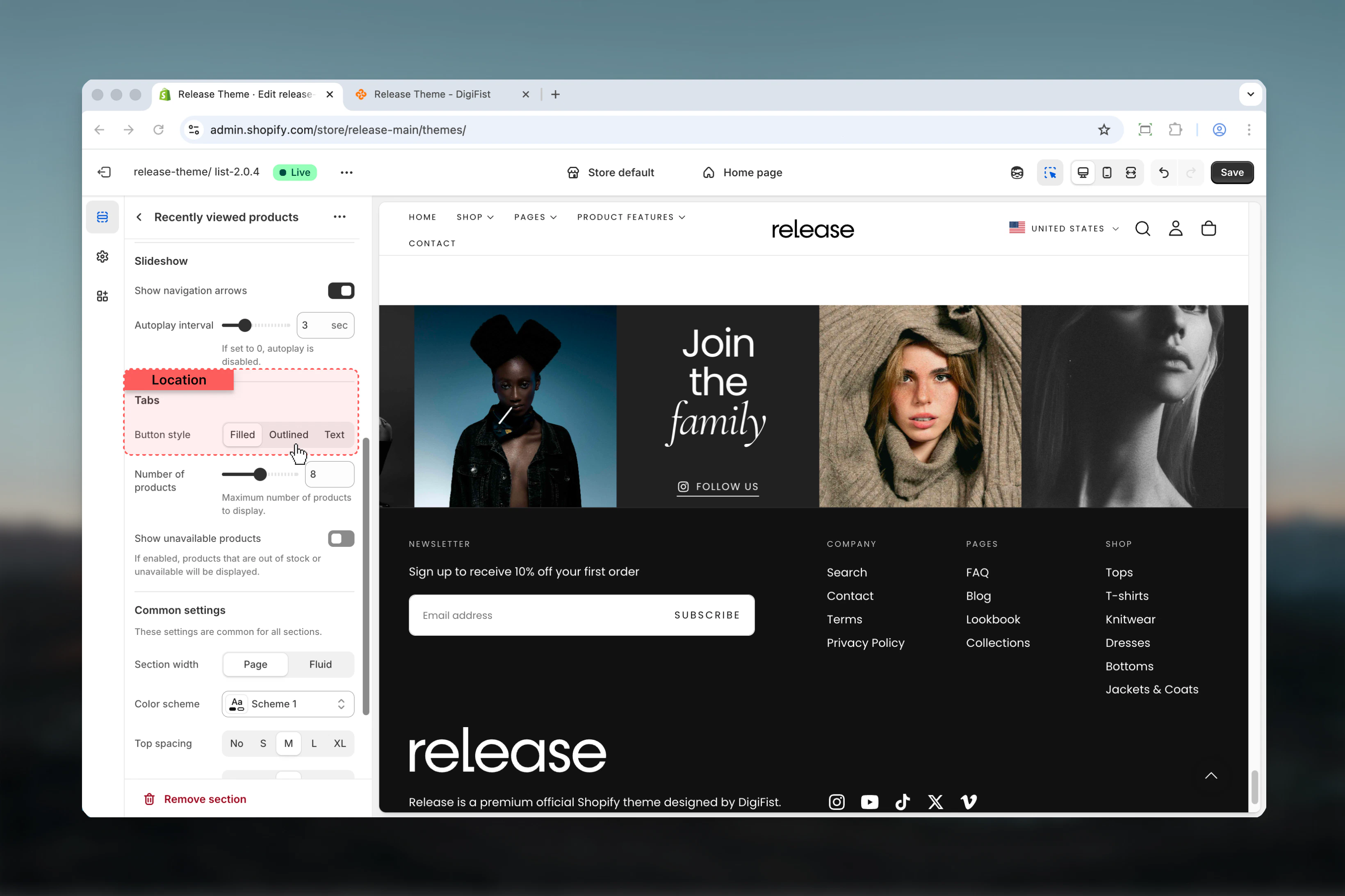
Task: Switch to desktop preview icon
Action: [x=1083, y=173]
